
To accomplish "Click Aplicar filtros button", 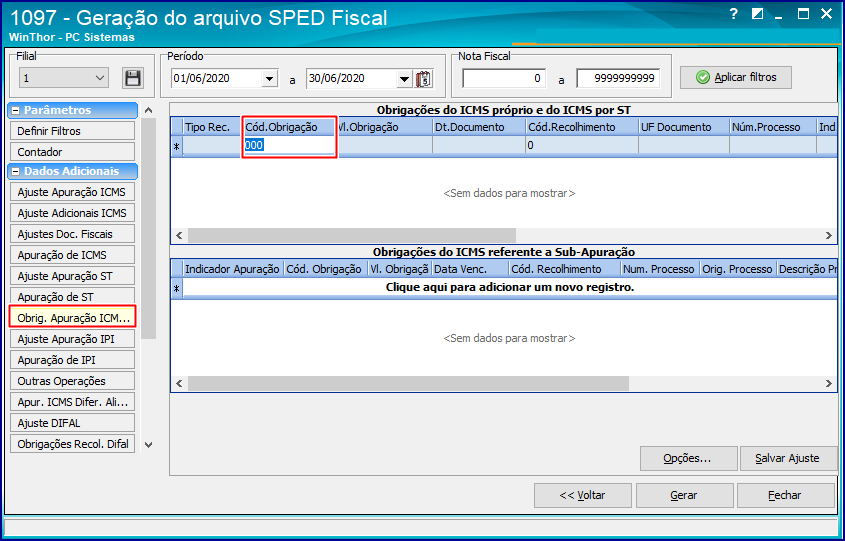I will pyautogui.click(x=736, y=78).
